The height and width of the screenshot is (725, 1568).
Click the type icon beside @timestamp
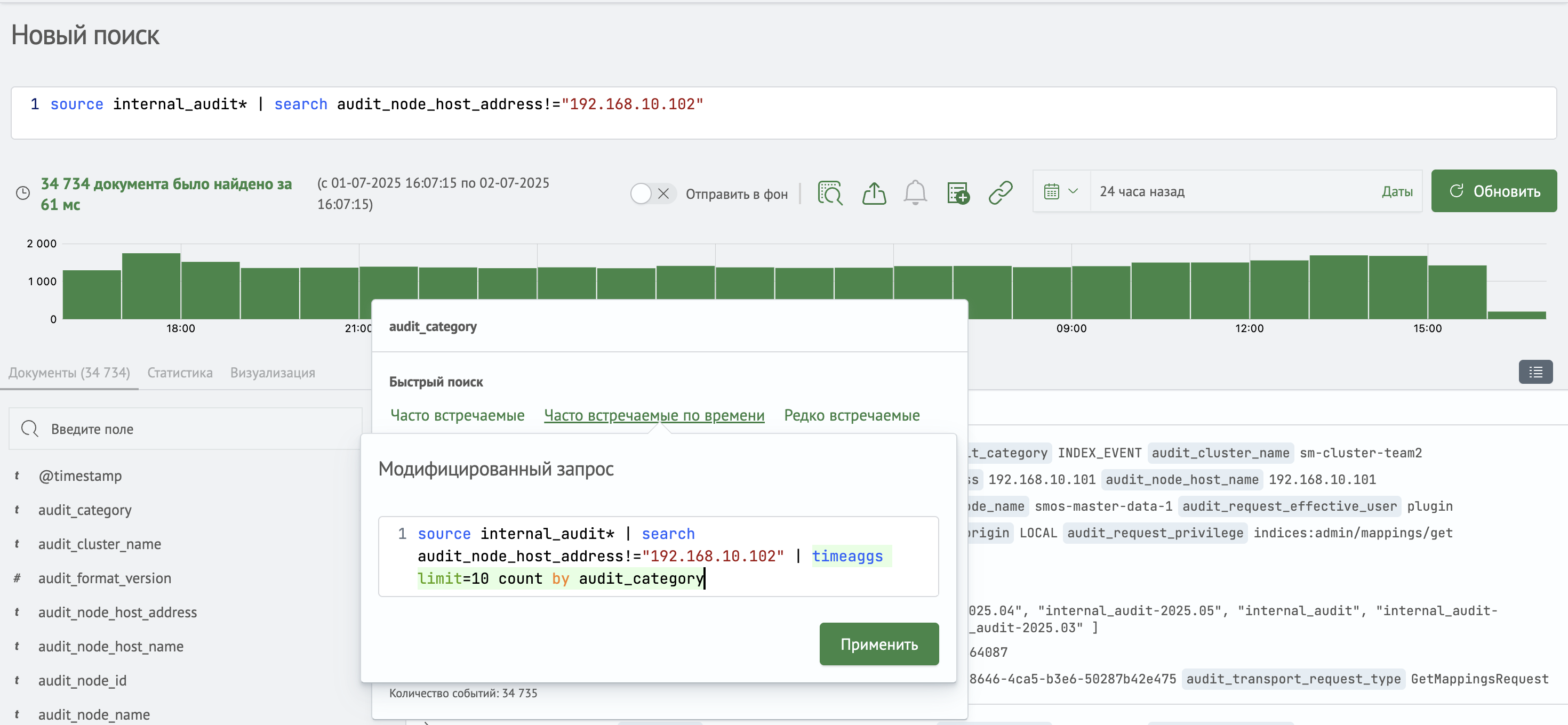pos(17,476)
